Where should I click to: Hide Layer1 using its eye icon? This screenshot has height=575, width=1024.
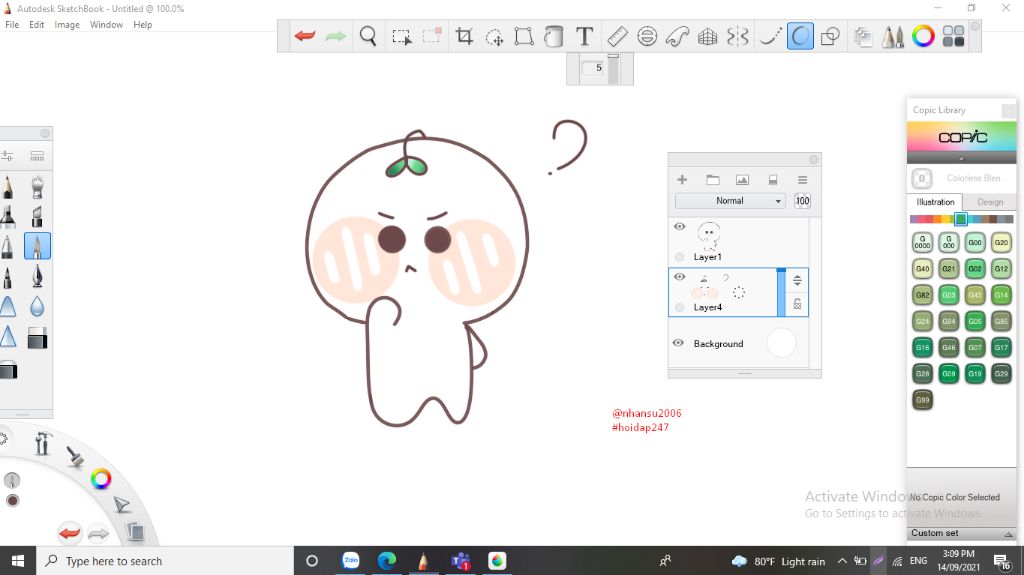tap(680, 227)
